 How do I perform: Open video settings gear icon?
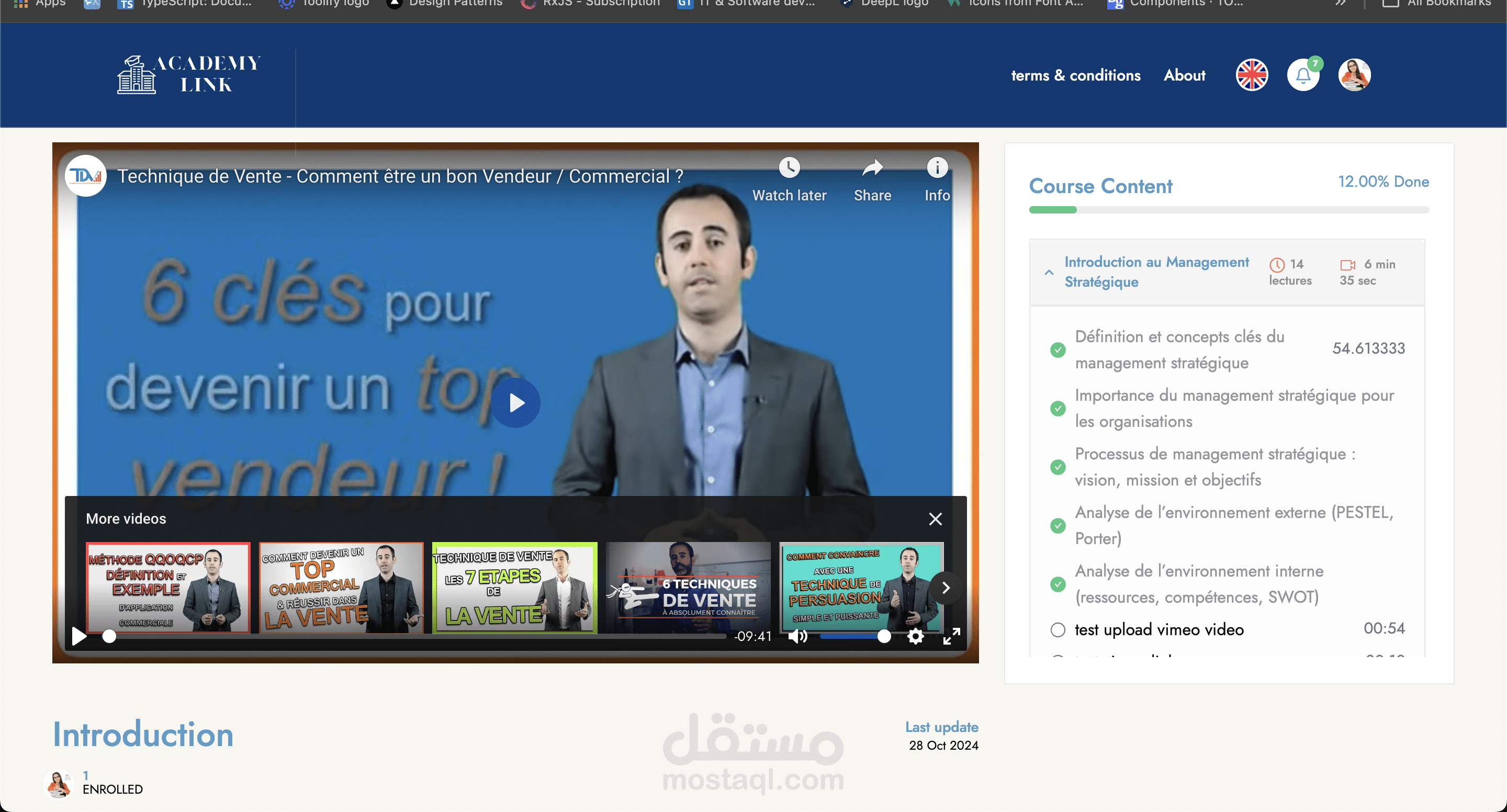(916, 636)
